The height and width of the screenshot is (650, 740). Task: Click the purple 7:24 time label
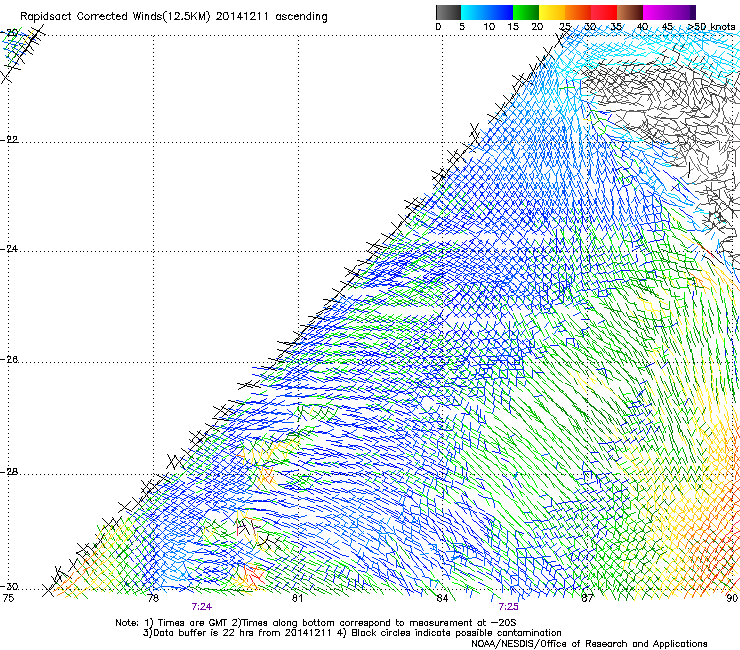coord(202,607)
